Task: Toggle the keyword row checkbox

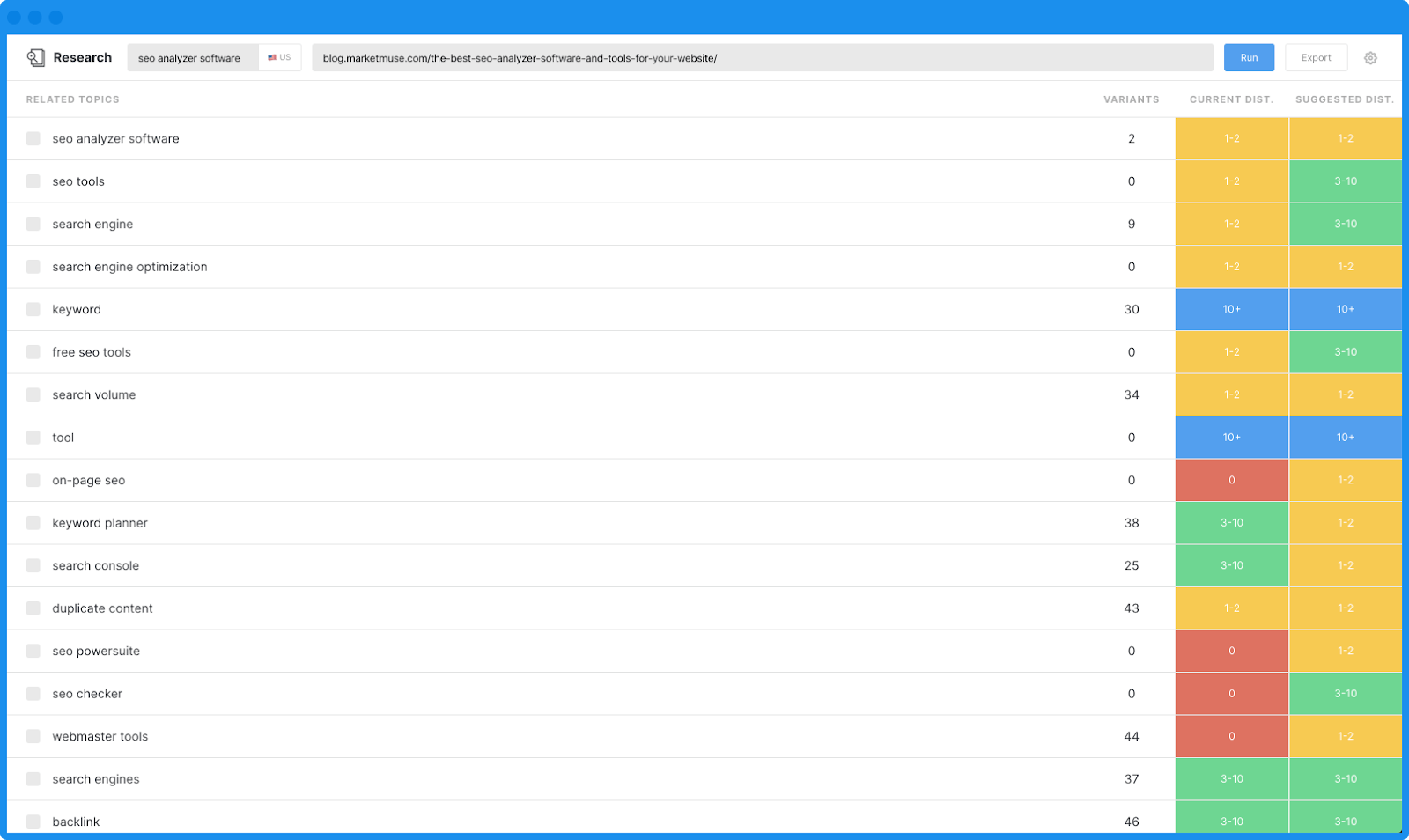Action: [33, 309]
